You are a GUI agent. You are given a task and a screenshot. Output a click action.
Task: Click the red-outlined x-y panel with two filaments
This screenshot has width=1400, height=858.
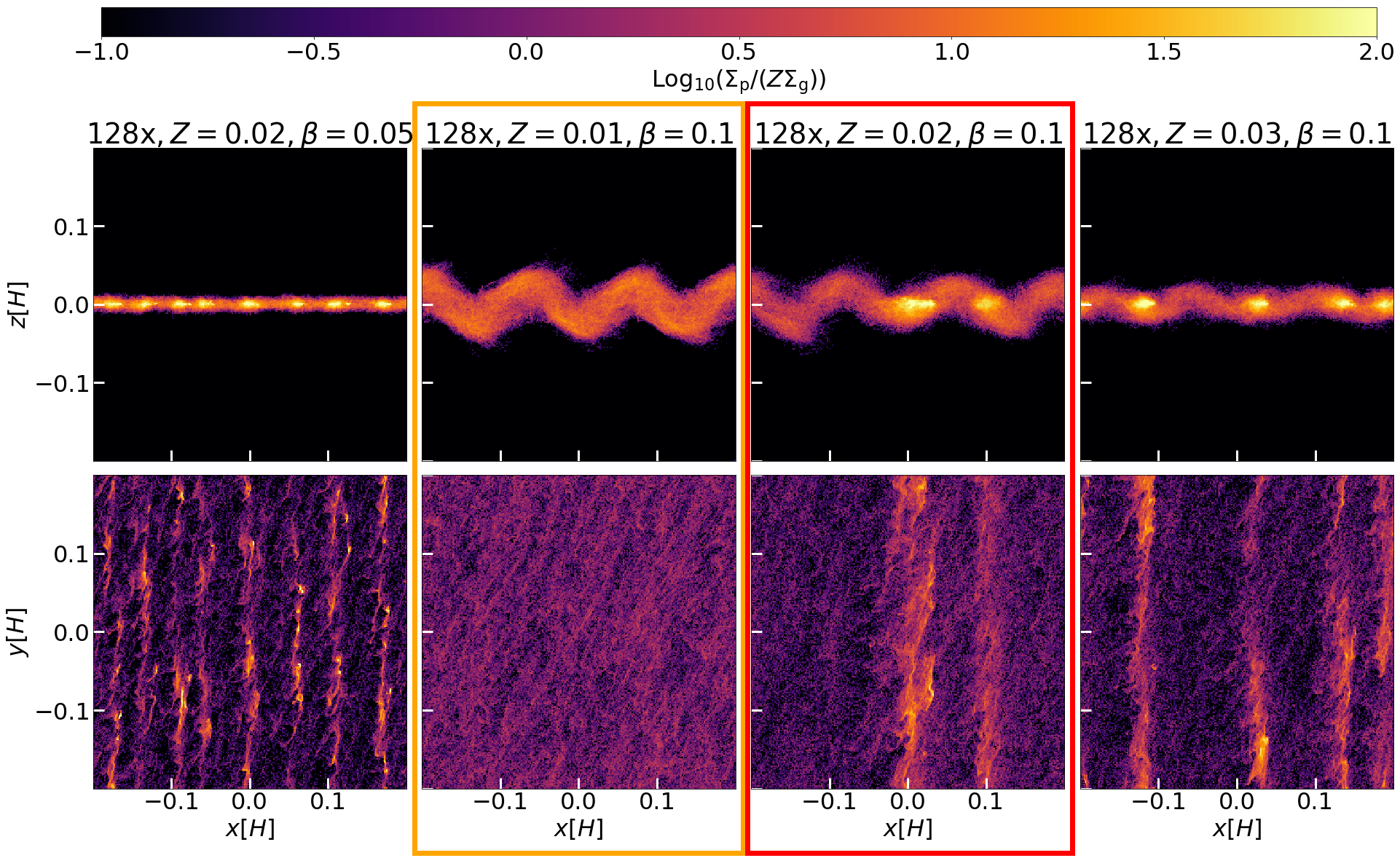click(908, 632)
